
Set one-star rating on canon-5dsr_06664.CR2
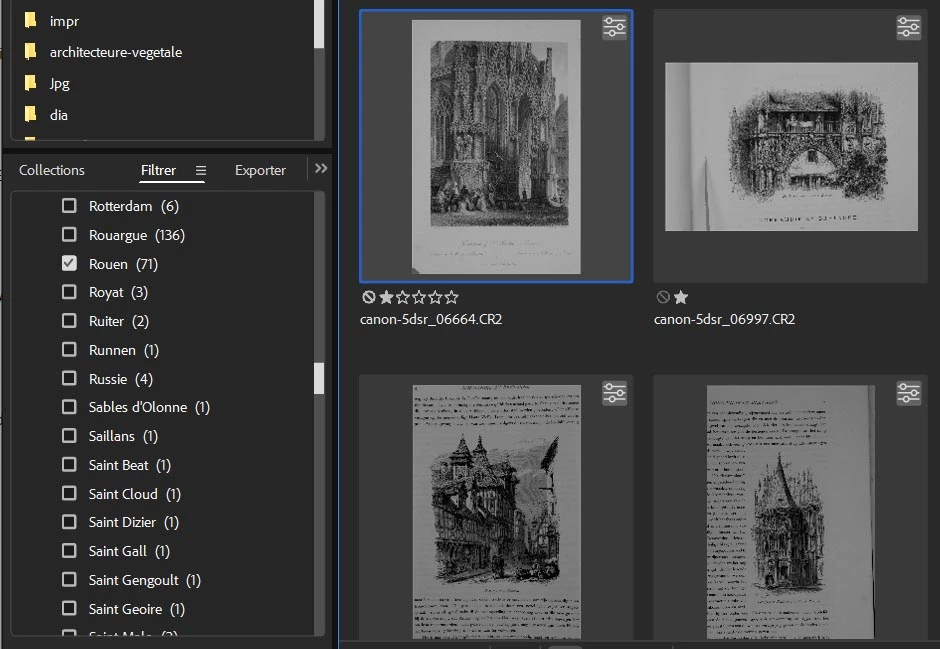(387, 297)
